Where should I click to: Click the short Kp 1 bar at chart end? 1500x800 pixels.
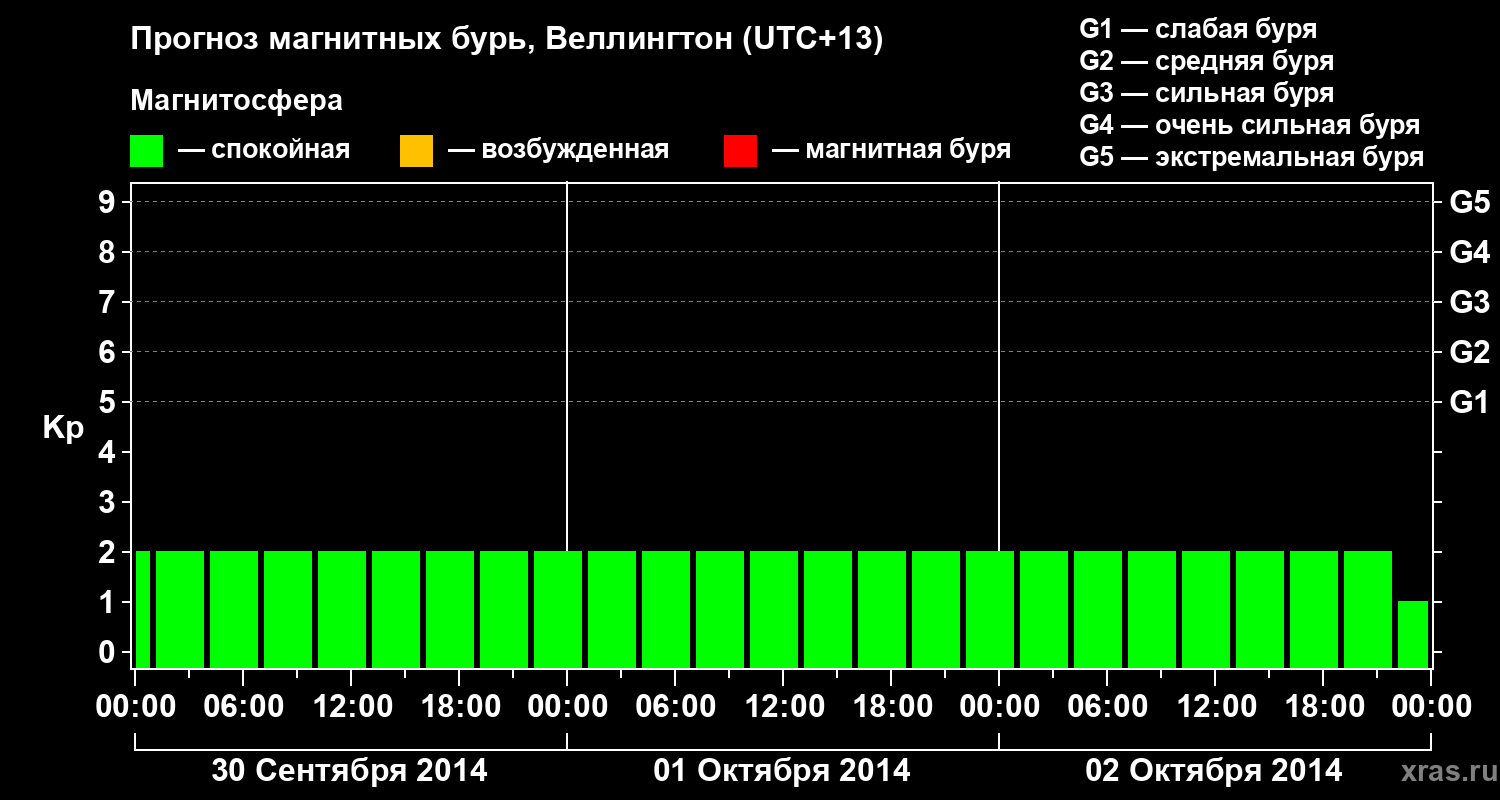point(1413,634)
